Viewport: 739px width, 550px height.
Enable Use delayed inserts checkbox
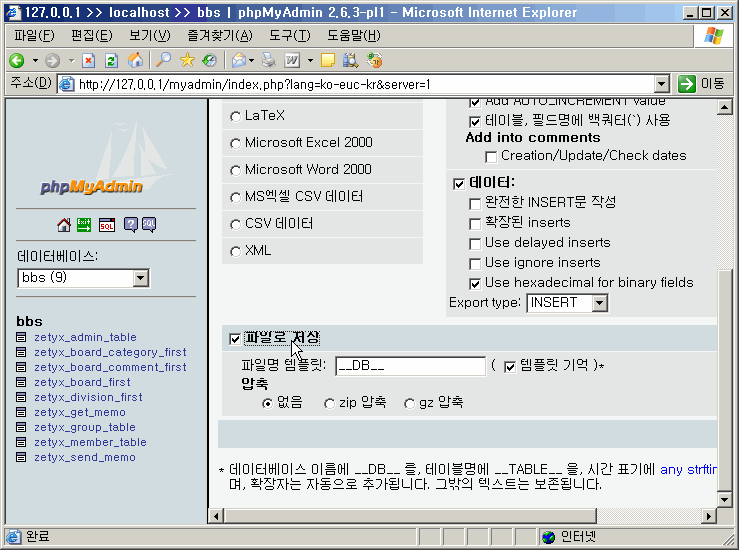coord(475,244)
